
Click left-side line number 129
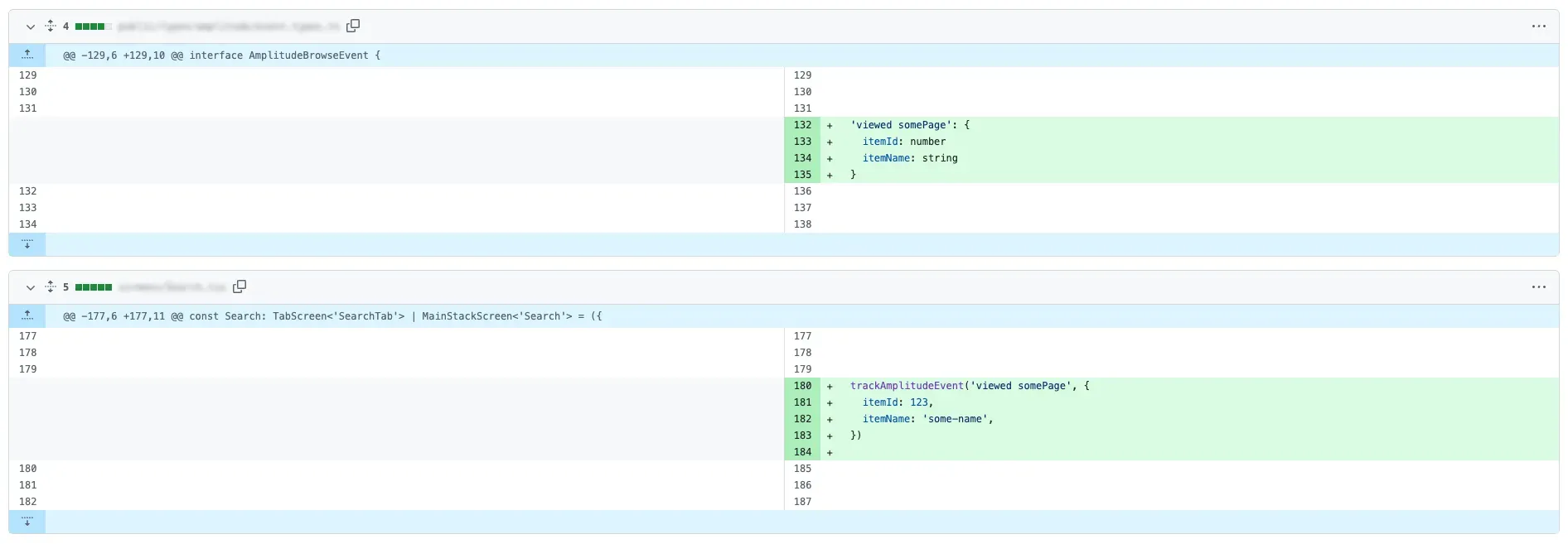[x=27, y=75]
